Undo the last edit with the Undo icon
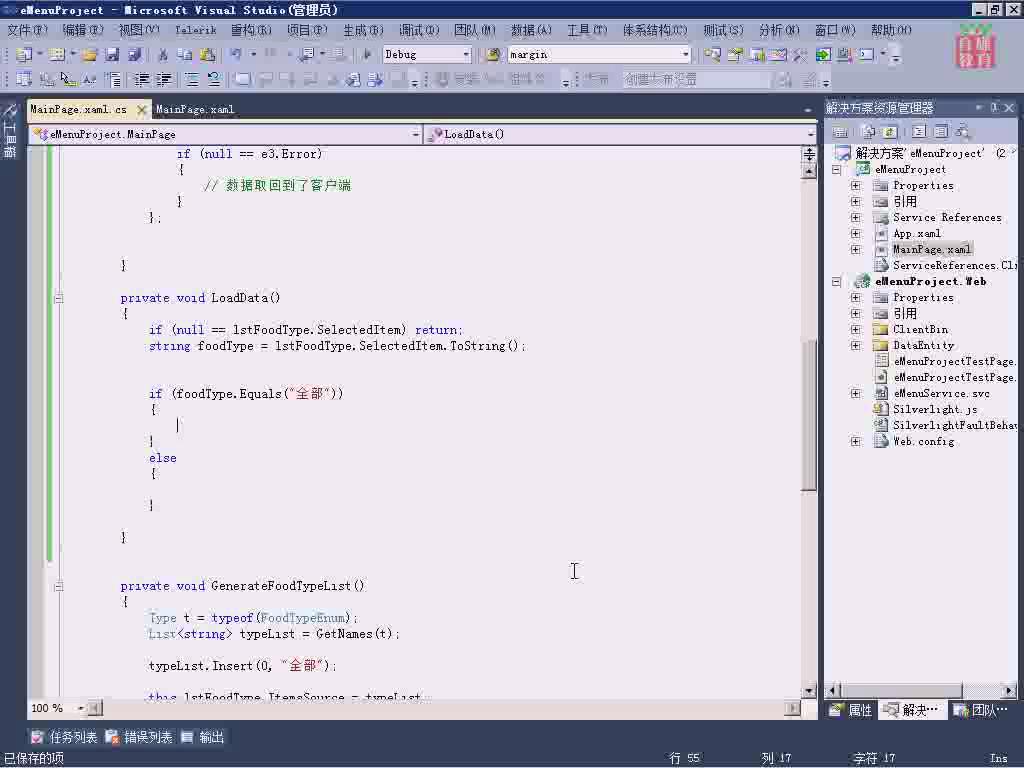The height and width of the screenshot is (768, 1024). (x=236, y=55)
